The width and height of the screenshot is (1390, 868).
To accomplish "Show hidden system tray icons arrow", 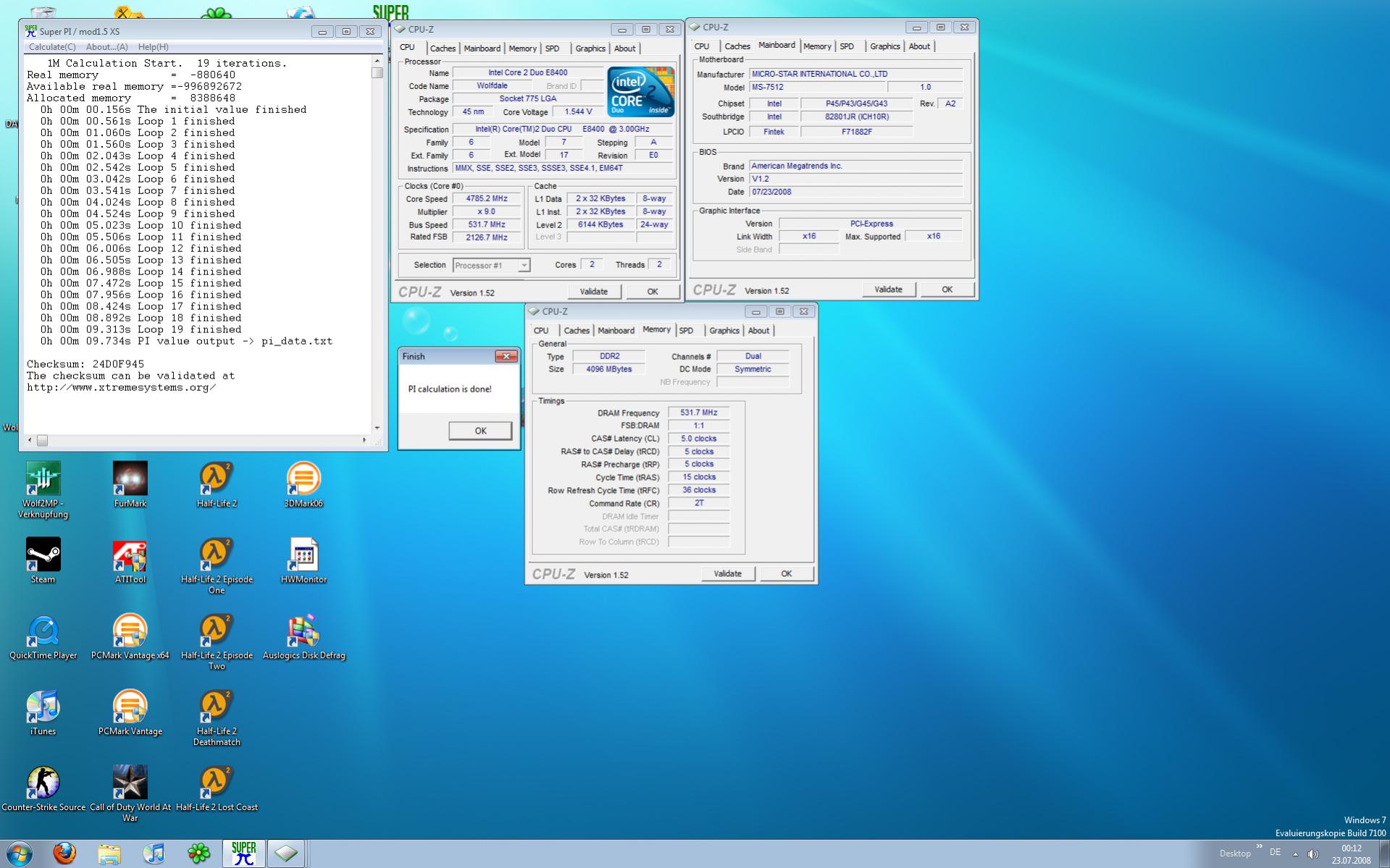I will (1295, 854).
